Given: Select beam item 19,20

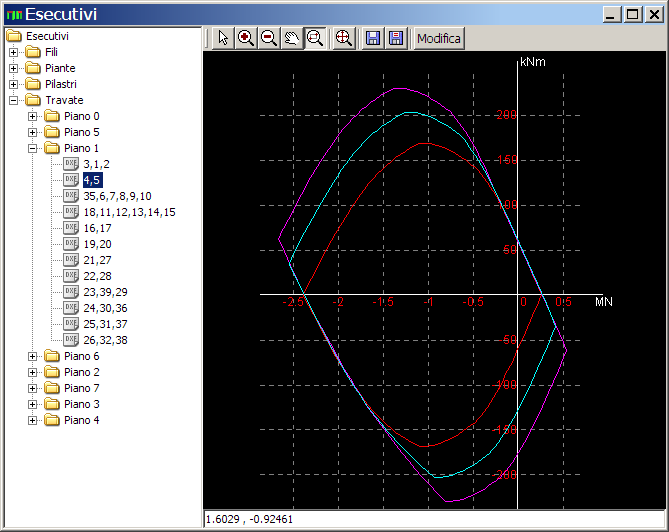Looking at the screenshot, I should click(97, 244).
